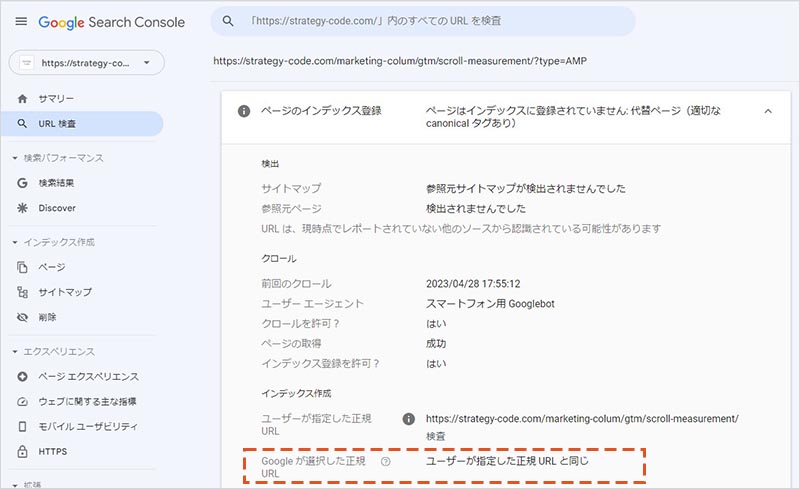Click the sitemap icon beside サイトマップ
Viewport: 800px width, 489px height.
[23, 292]
